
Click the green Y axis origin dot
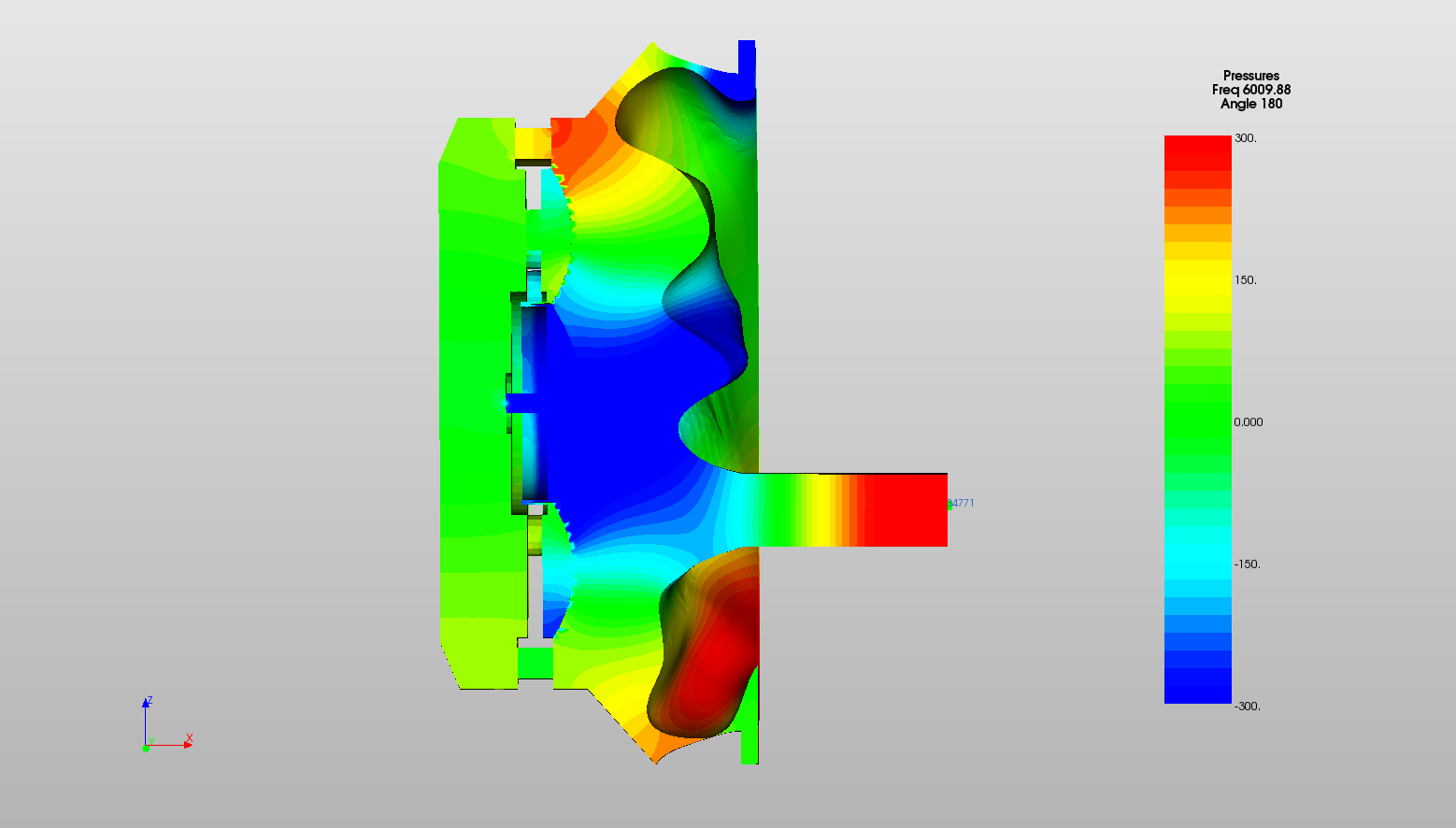146,748
